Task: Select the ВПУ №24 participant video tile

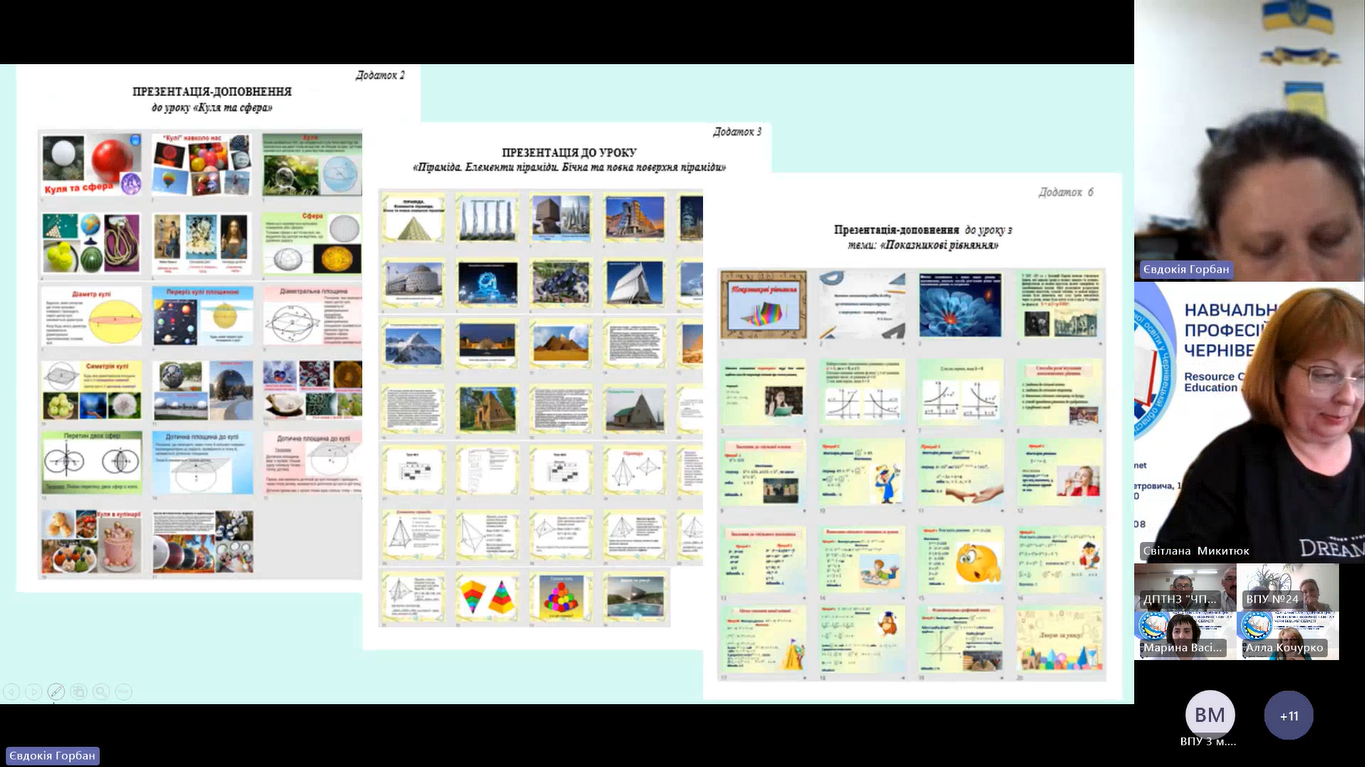Action: (x=1288, y=587)
